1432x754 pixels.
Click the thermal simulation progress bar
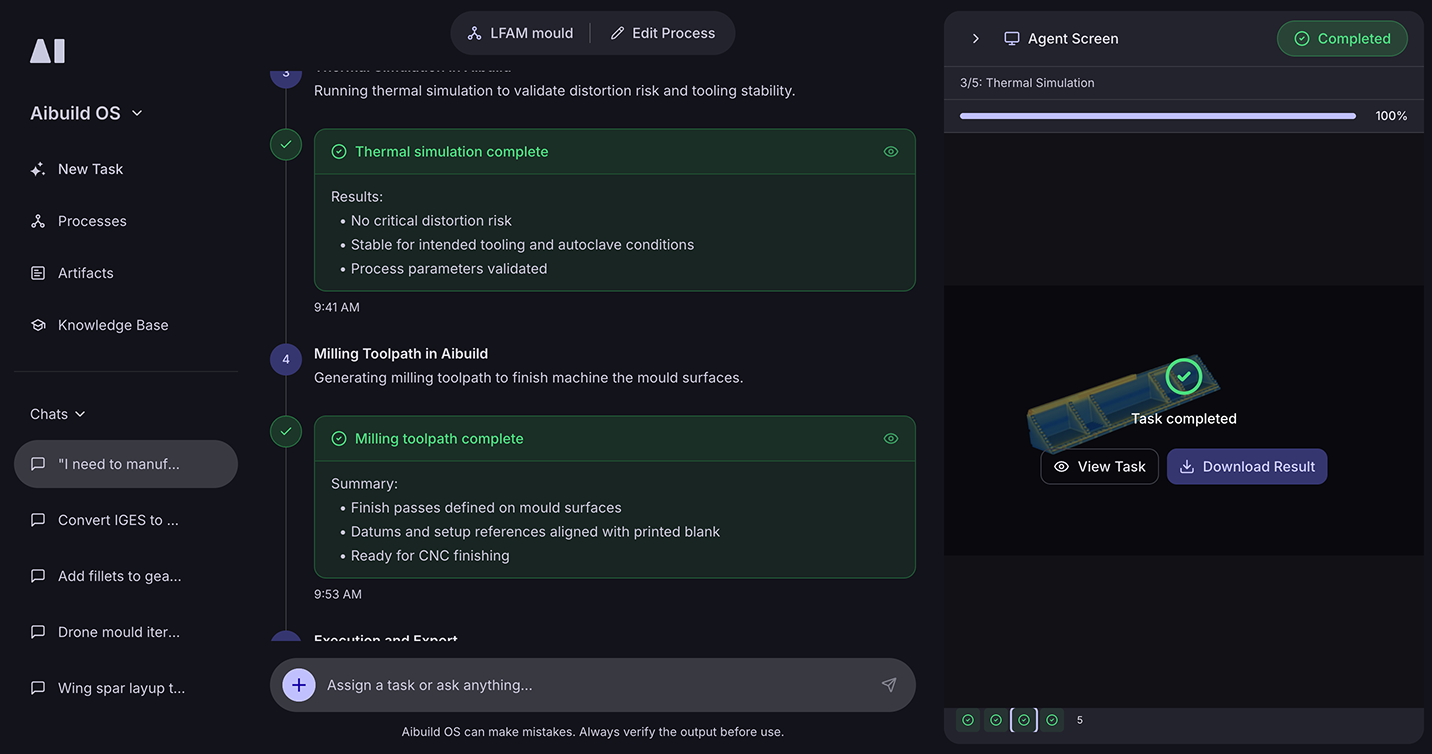coord(1157,116)
